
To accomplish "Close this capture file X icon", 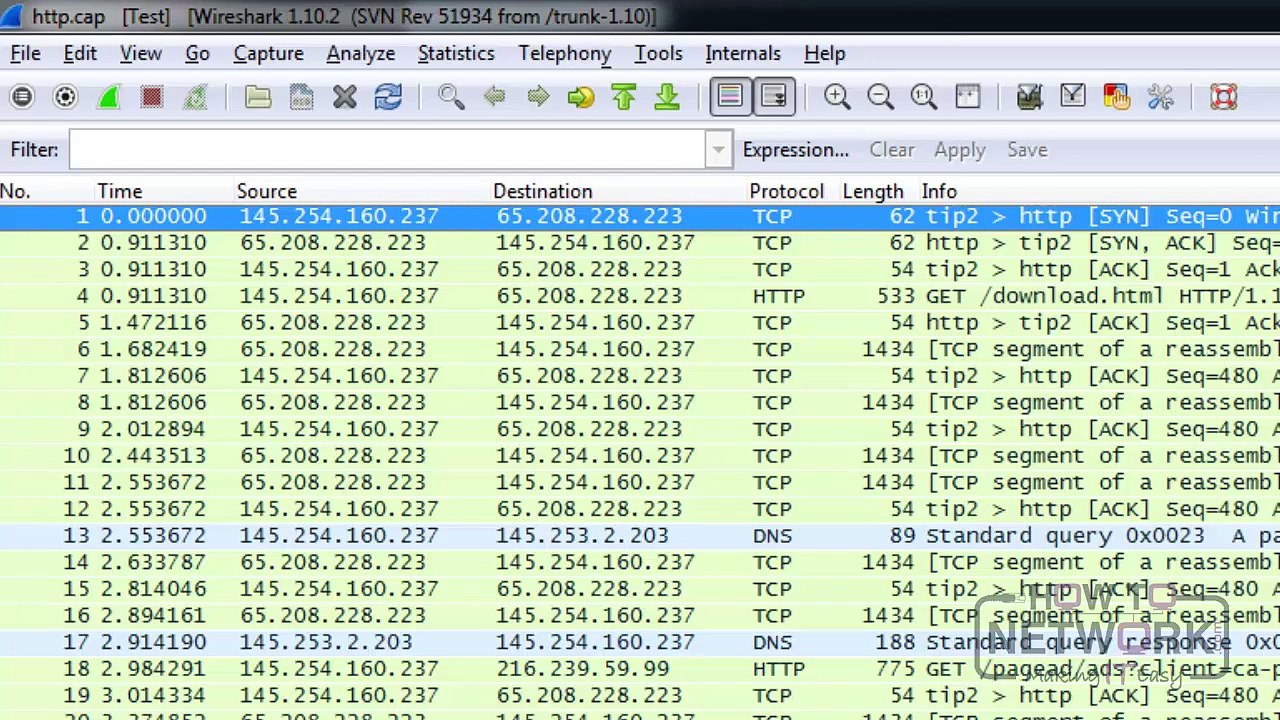I will pyautogui.click(x=345, y=97).
